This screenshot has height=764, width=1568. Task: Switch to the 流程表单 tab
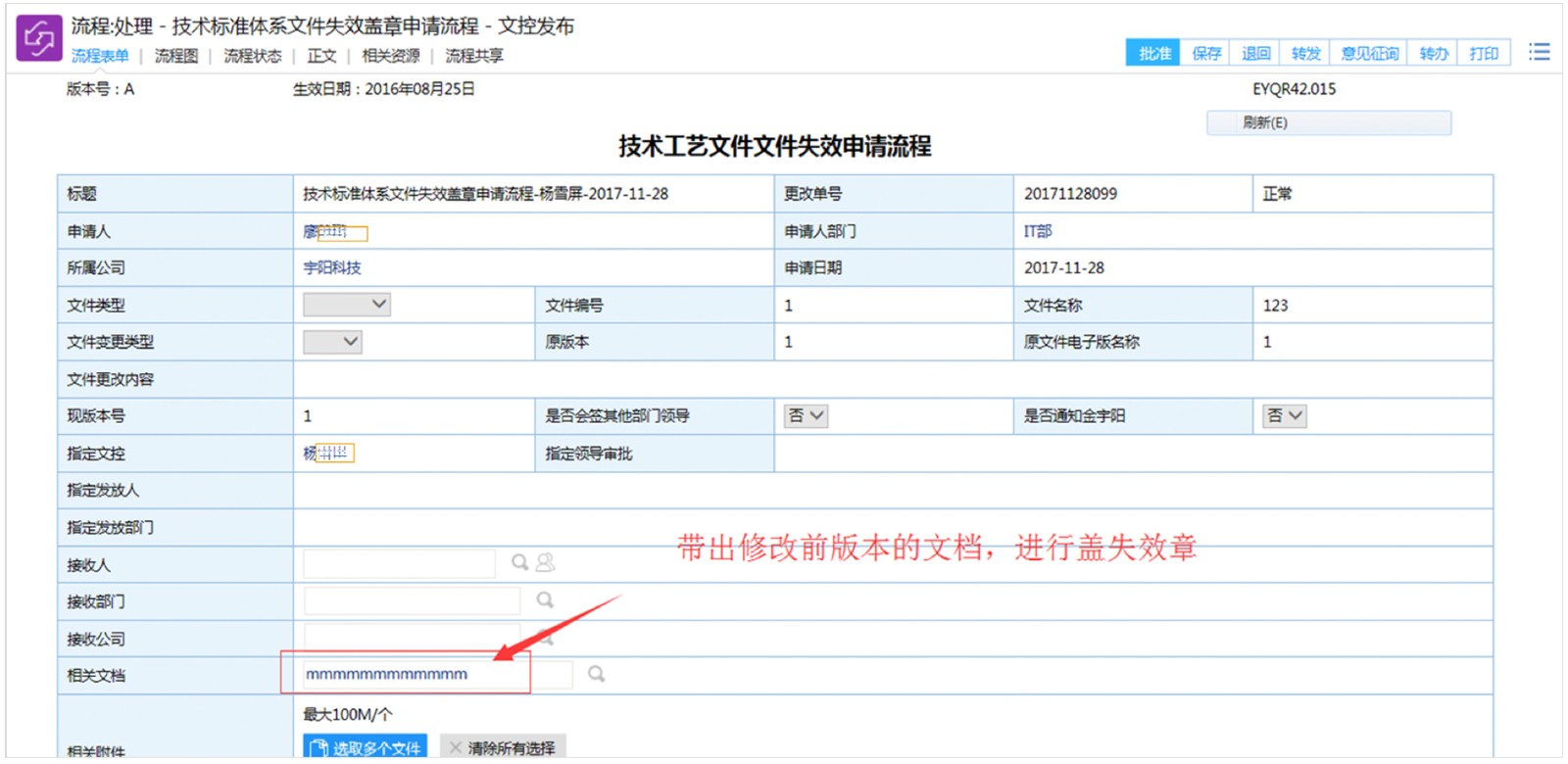pyautogui.click(x=100, y=56)
